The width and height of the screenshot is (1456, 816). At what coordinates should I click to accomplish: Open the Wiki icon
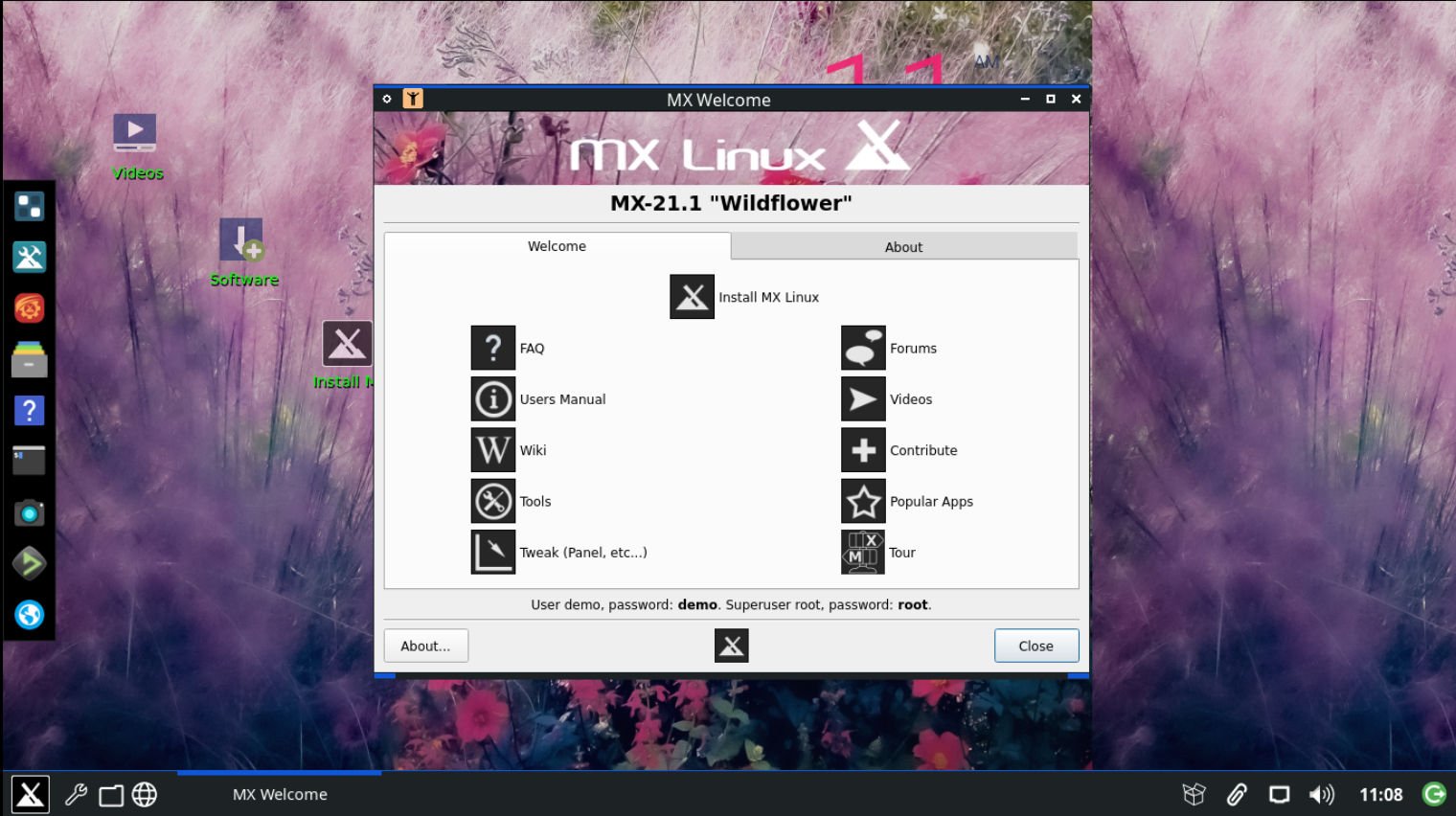pyautogui.click(x=493, y=450)
